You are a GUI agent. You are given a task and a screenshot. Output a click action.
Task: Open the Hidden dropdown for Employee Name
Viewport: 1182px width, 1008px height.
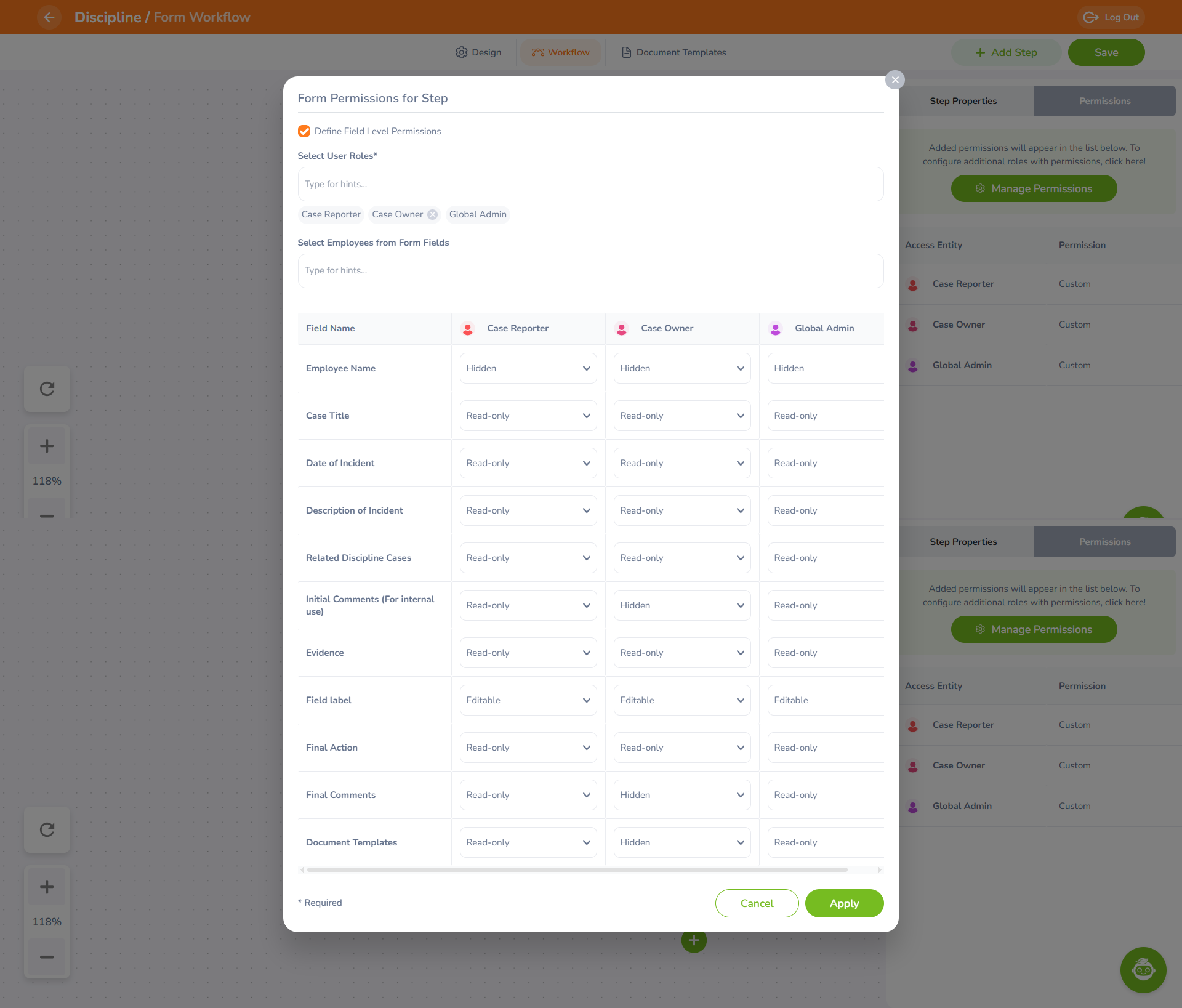coord(528,368)
